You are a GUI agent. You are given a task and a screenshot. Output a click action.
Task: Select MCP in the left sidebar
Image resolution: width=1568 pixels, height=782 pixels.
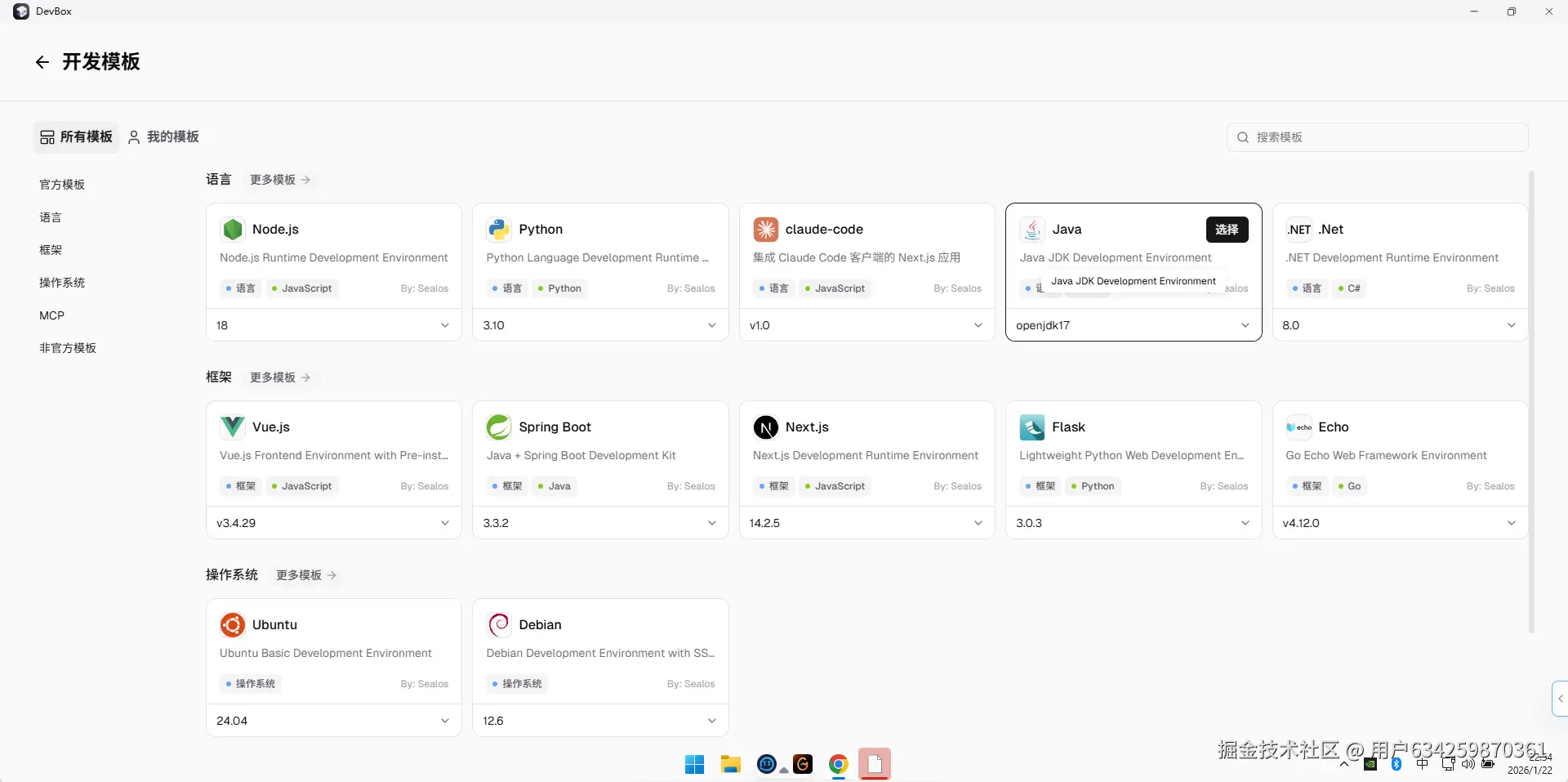[x=51, y=315]
